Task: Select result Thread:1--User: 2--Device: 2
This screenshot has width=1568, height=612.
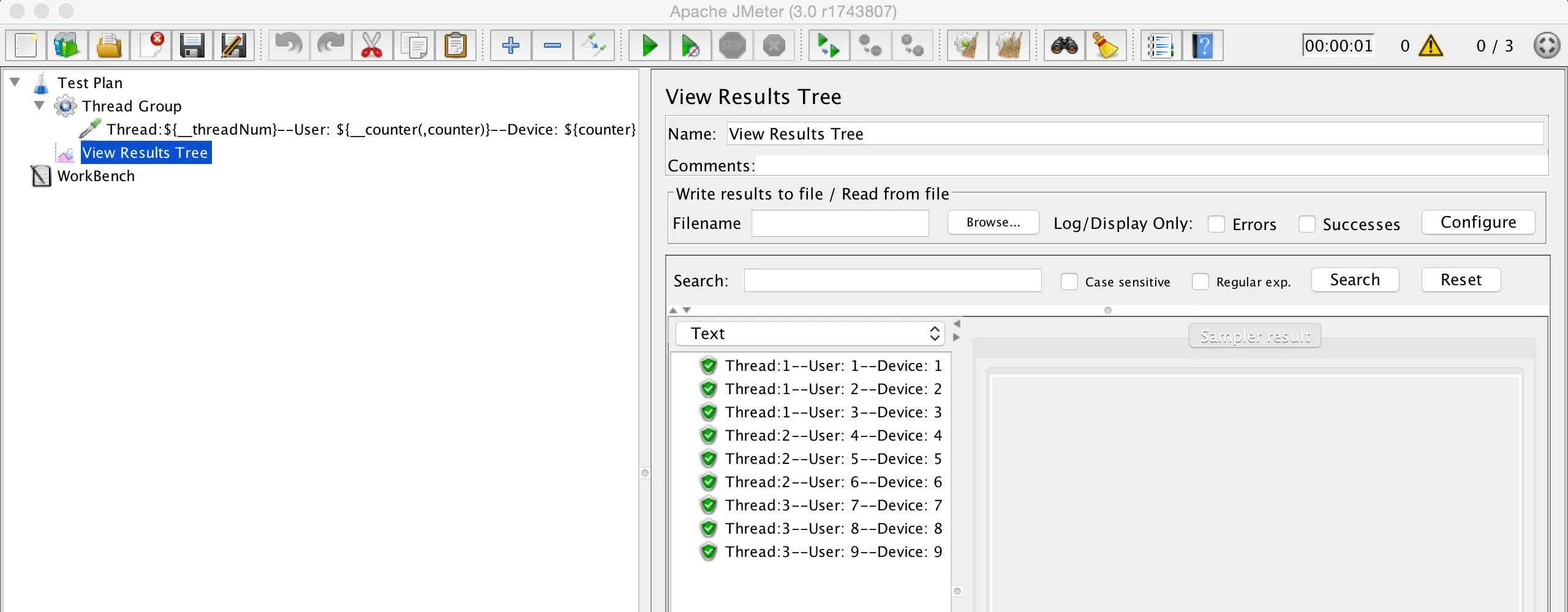Action: pyautogui.click(x=833, y=389)
